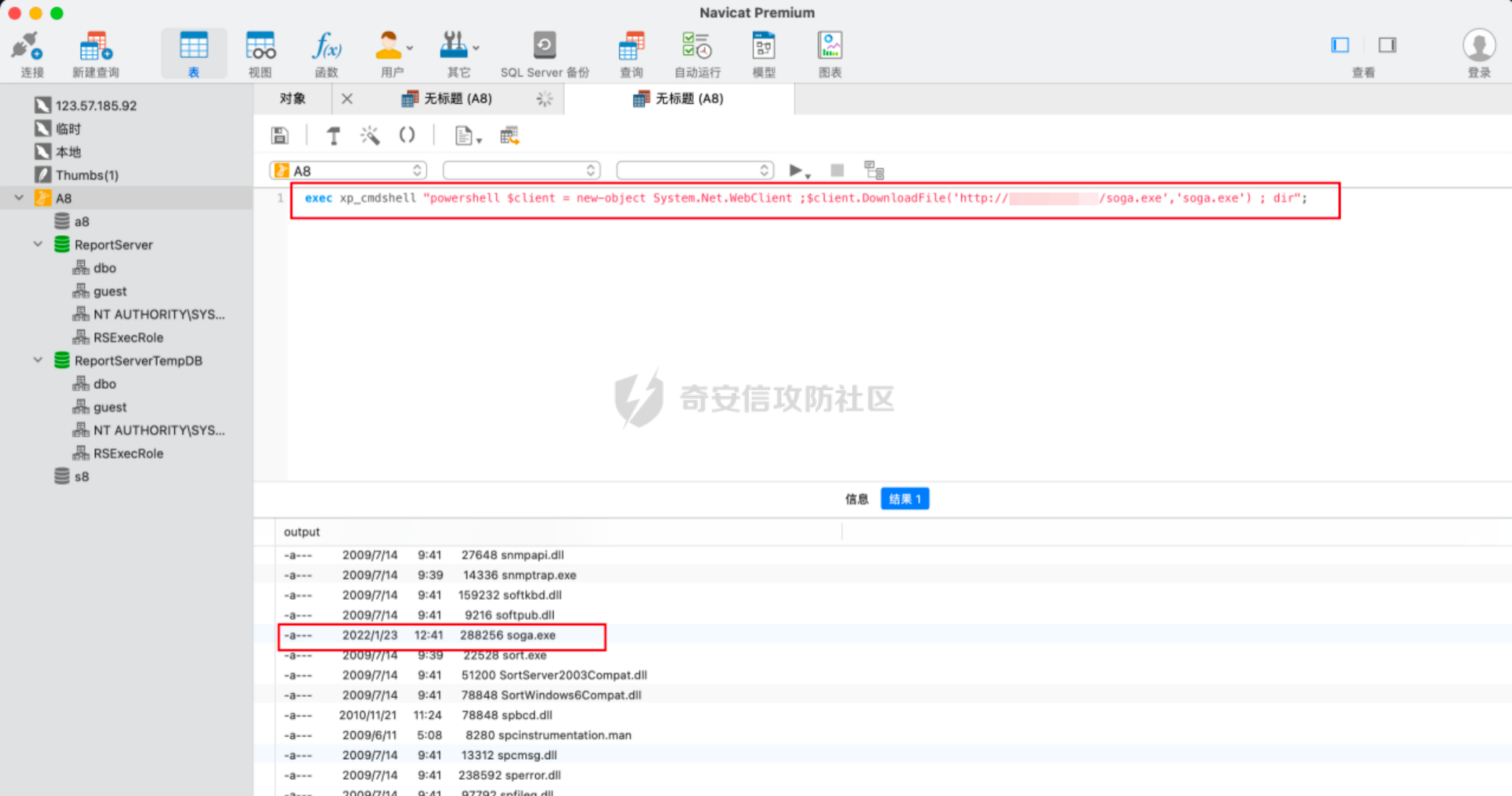Click the explain plan icon
Screen dimensions: 1512x796
tap(874, 171)
